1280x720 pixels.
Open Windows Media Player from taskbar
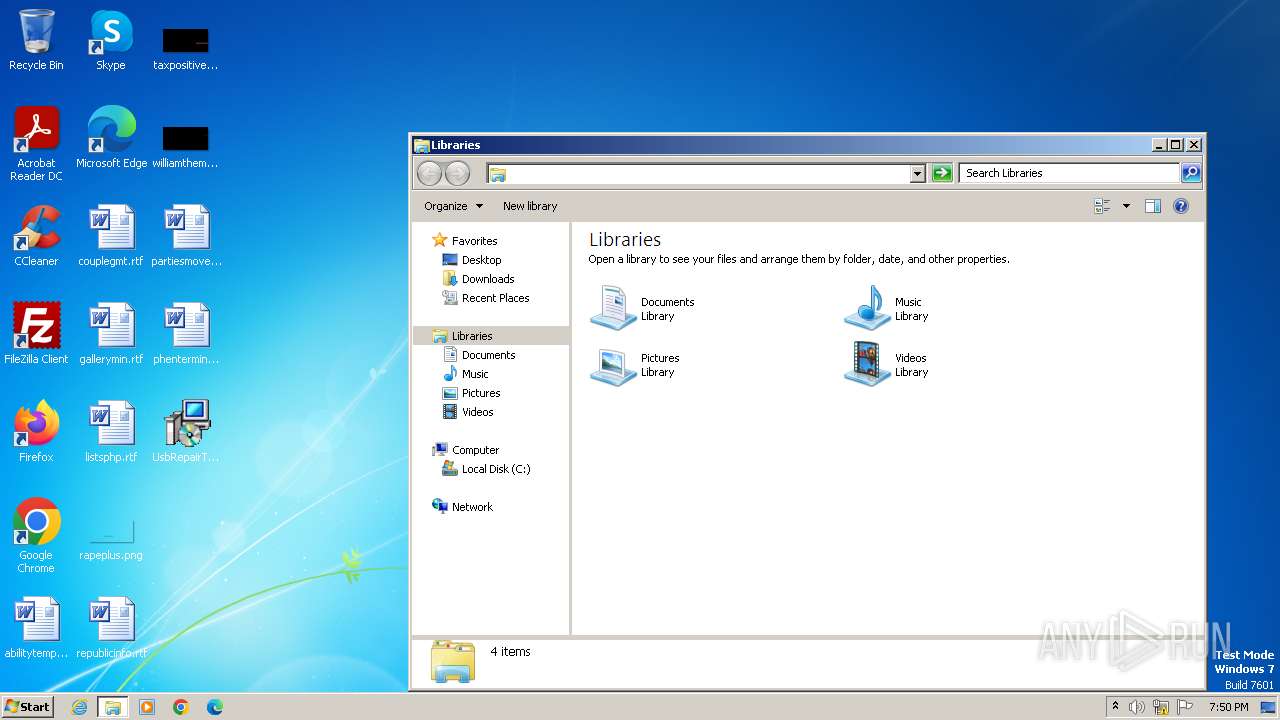(147, 707)
